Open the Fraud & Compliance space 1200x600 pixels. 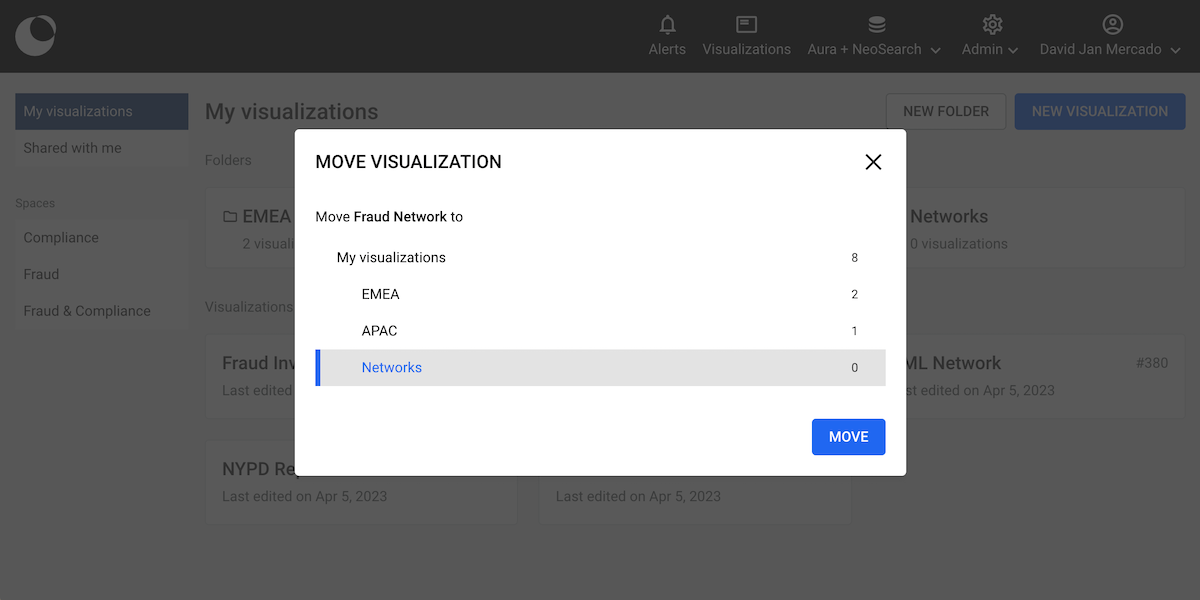pyautogui.click(x=87, y=311)
